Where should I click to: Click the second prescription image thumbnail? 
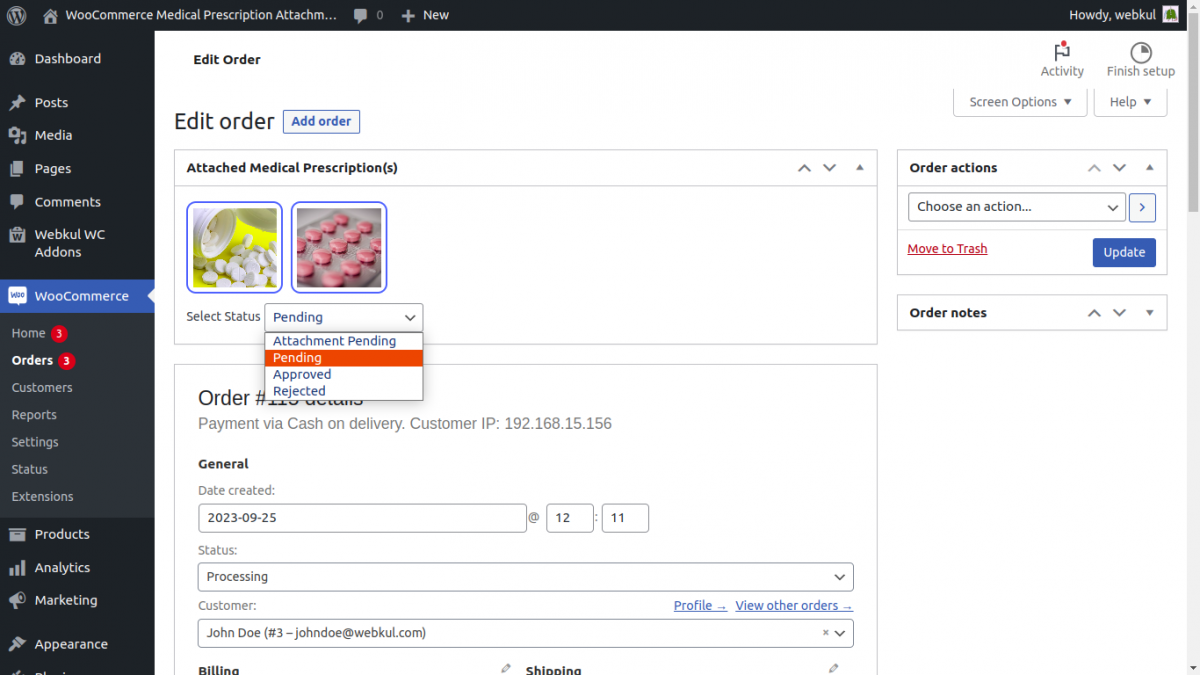click(338, 246)
